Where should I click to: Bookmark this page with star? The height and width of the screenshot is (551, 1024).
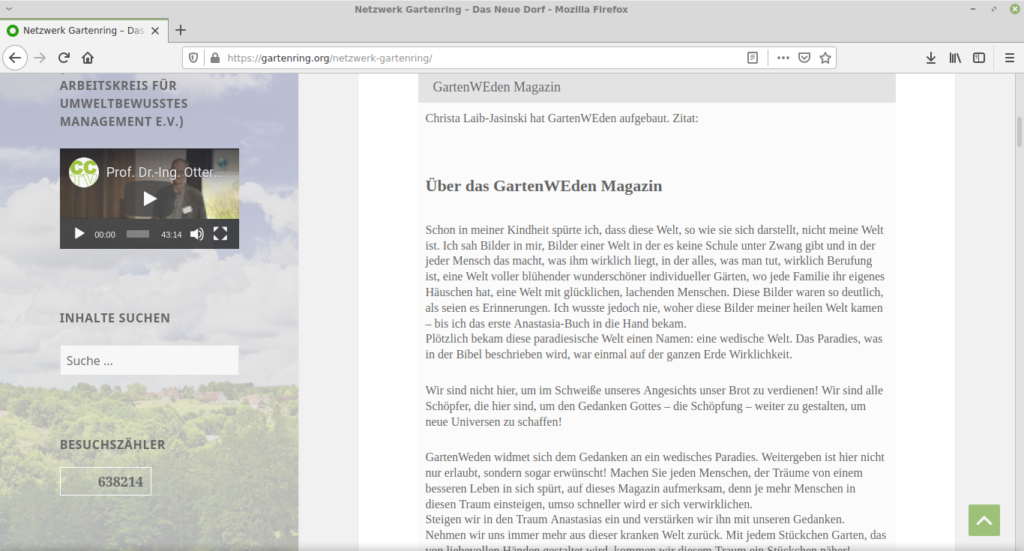[x=825, y=58]
